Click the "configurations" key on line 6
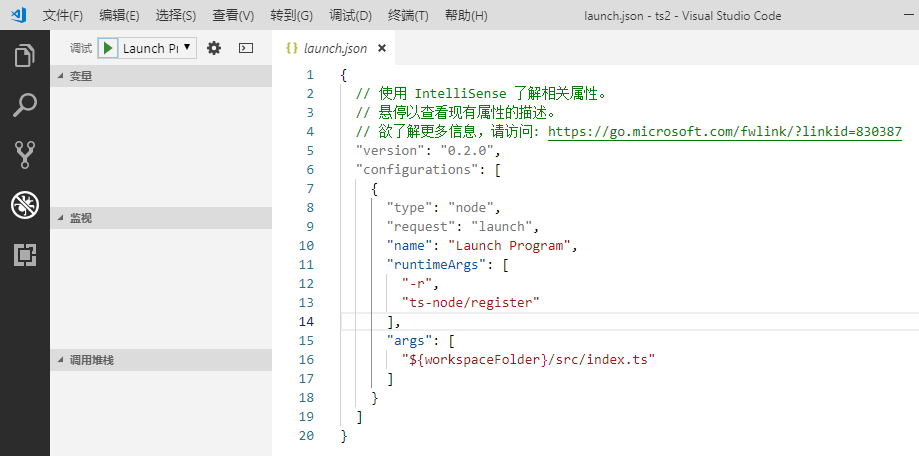This screenshot has width=919, height=456. point(417,169)
